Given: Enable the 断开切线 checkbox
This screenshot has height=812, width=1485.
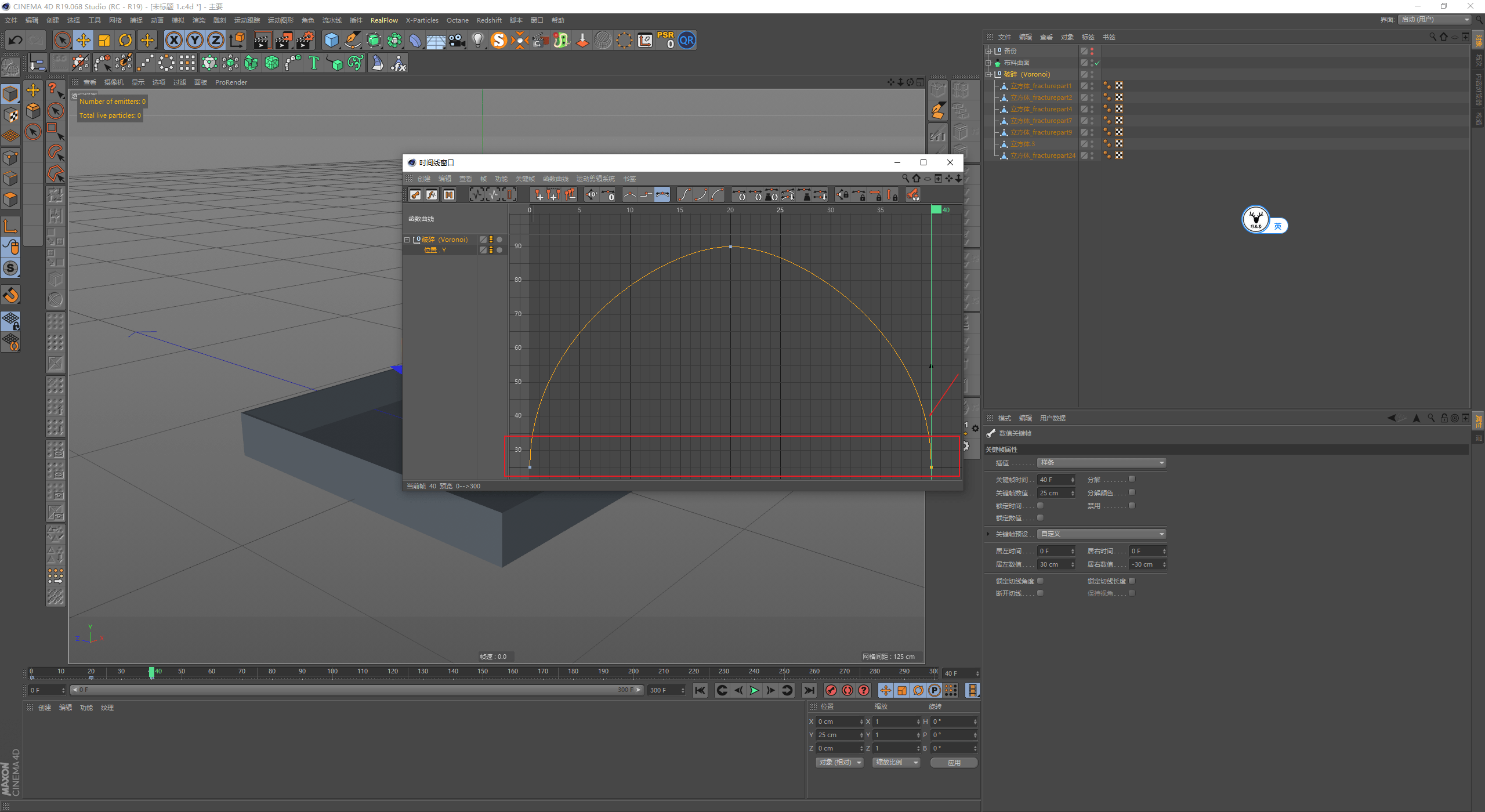Looking at the screenshot, I should point(1040,593).
